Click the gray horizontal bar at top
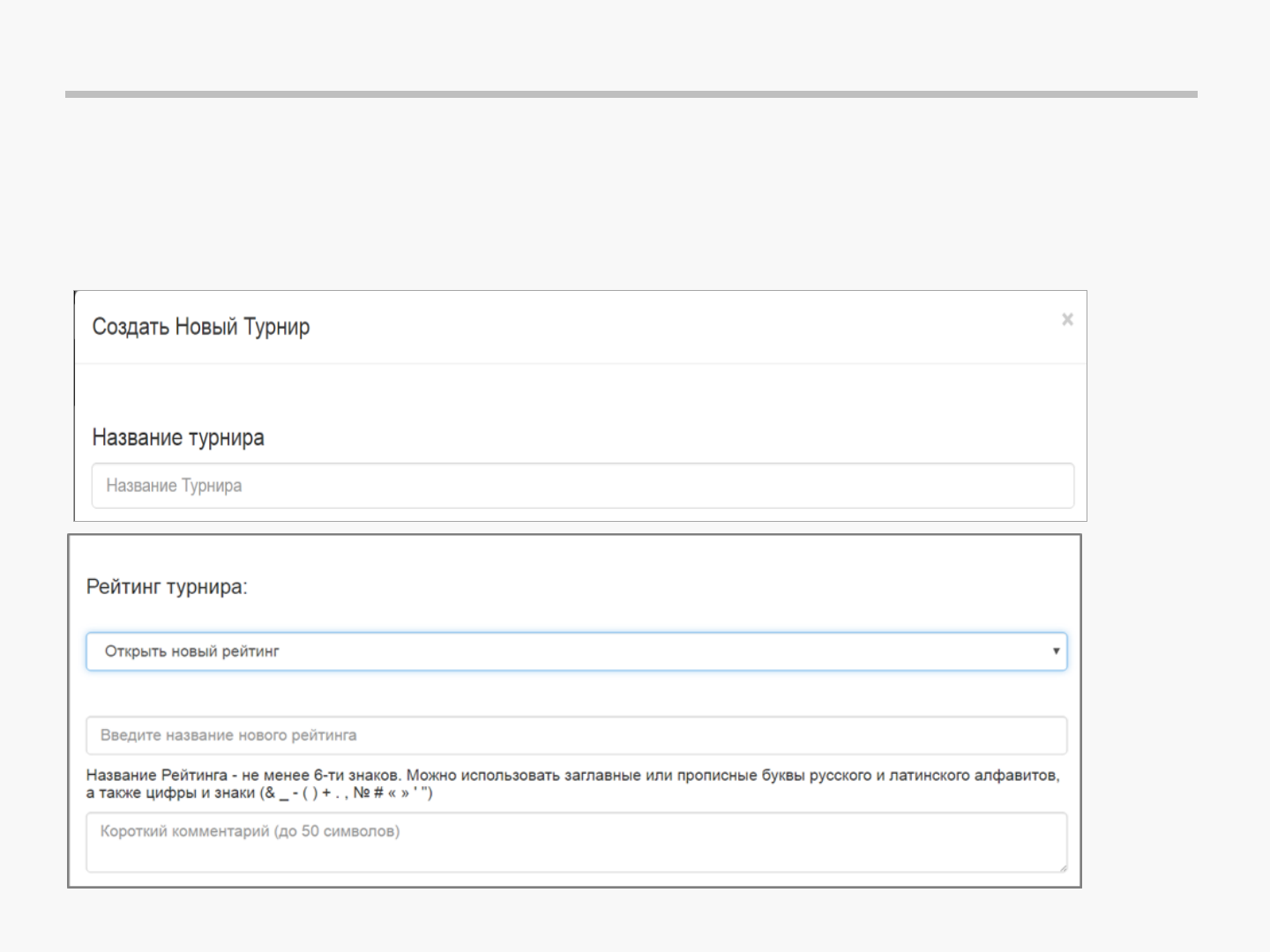Viewport: 1270px width, 952px height. 631,93
